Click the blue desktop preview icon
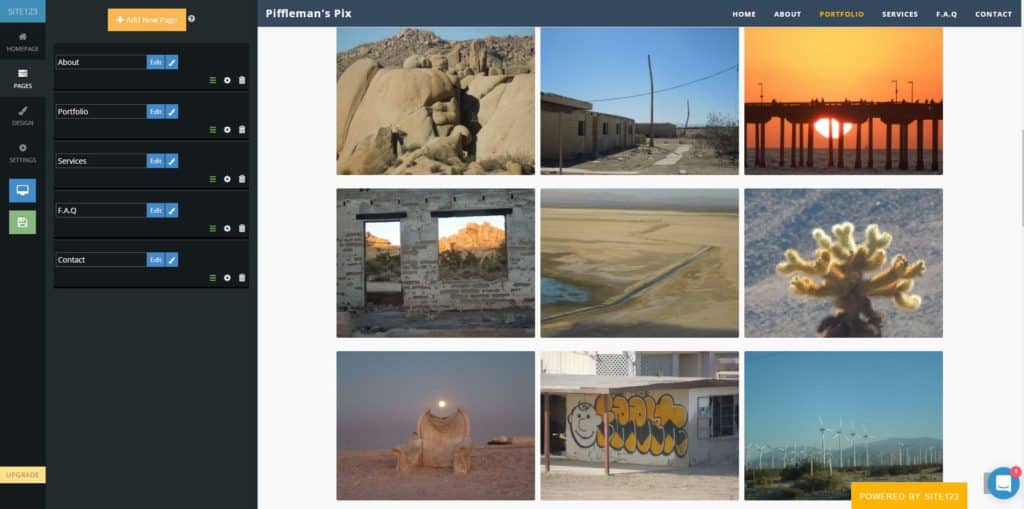The width and height of the screenshot is (1024, 509). click(x=23, y=190)
